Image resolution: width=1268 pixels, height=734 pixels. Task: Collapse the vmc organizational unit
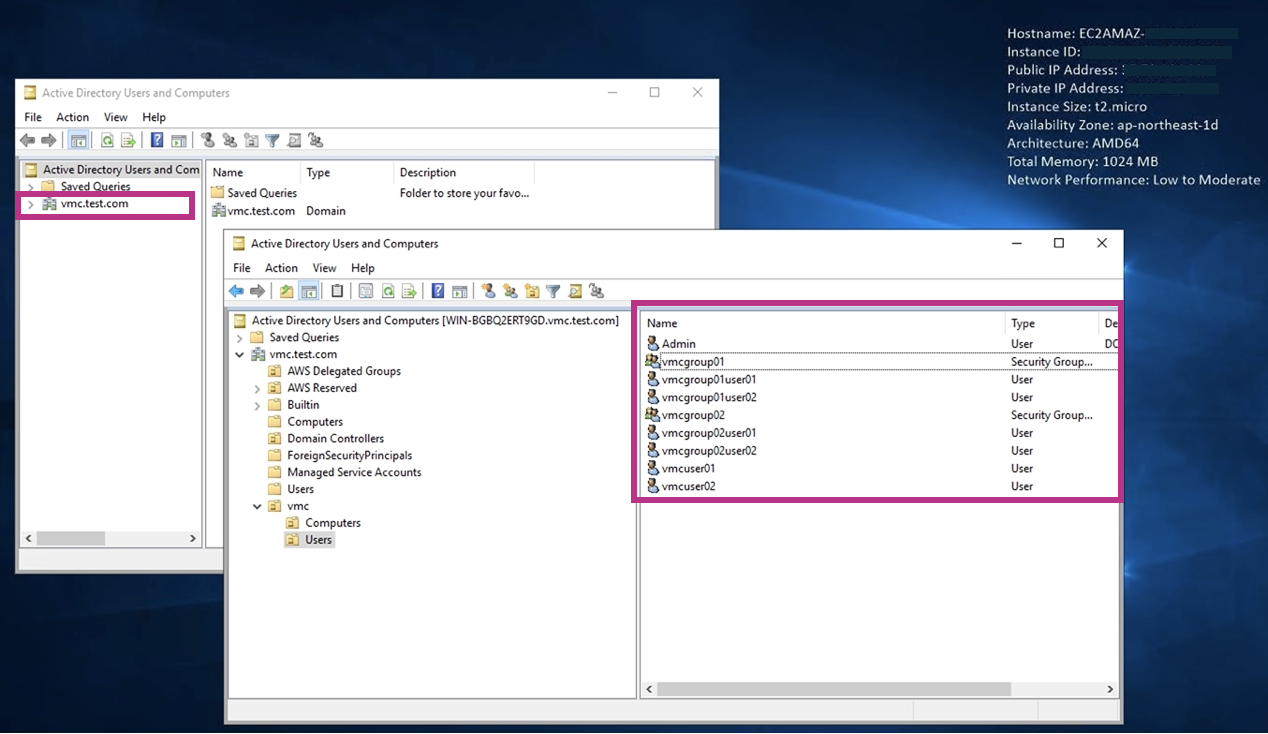pyautogui.click(x=257, y=506)
